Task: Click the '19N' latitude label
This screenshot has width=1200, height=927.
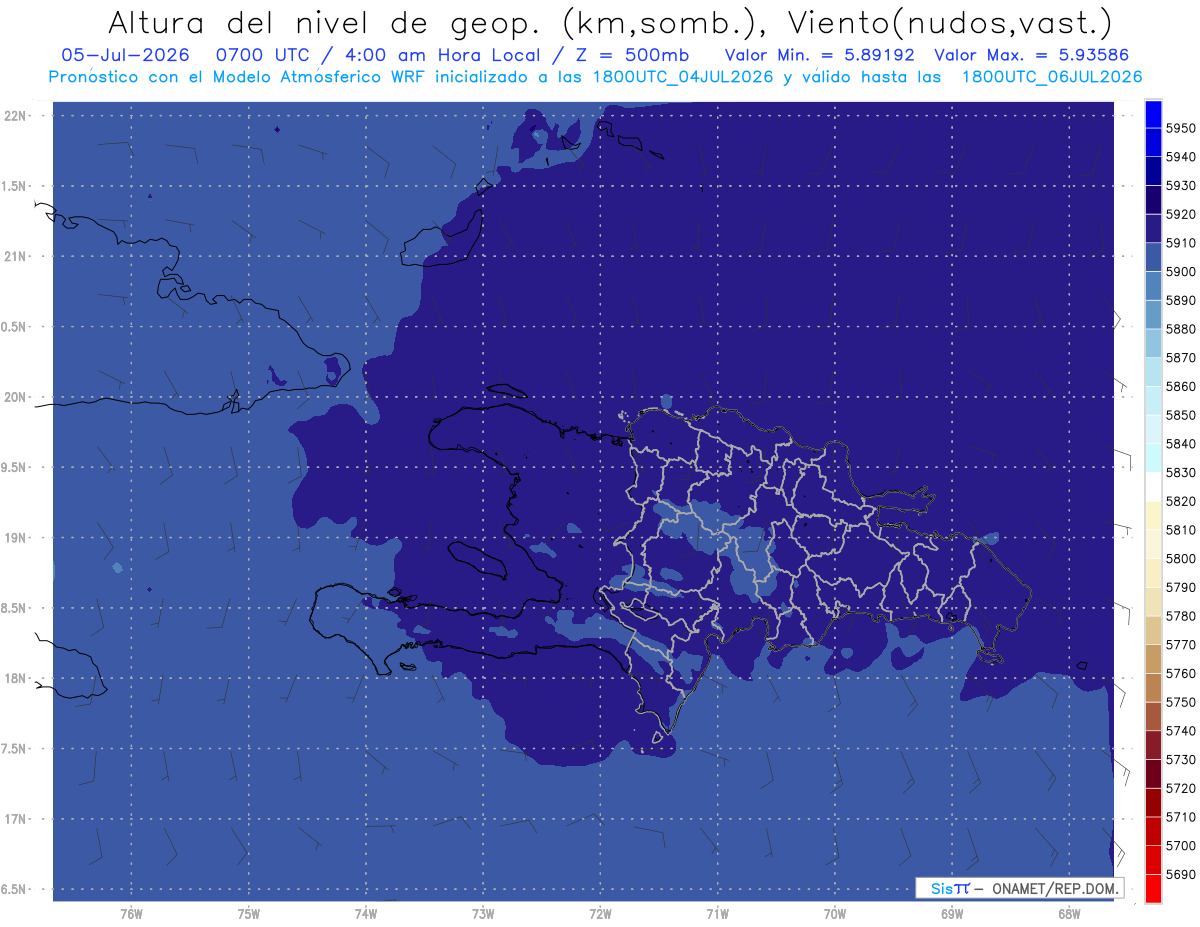Action: (x=15, y=538)
